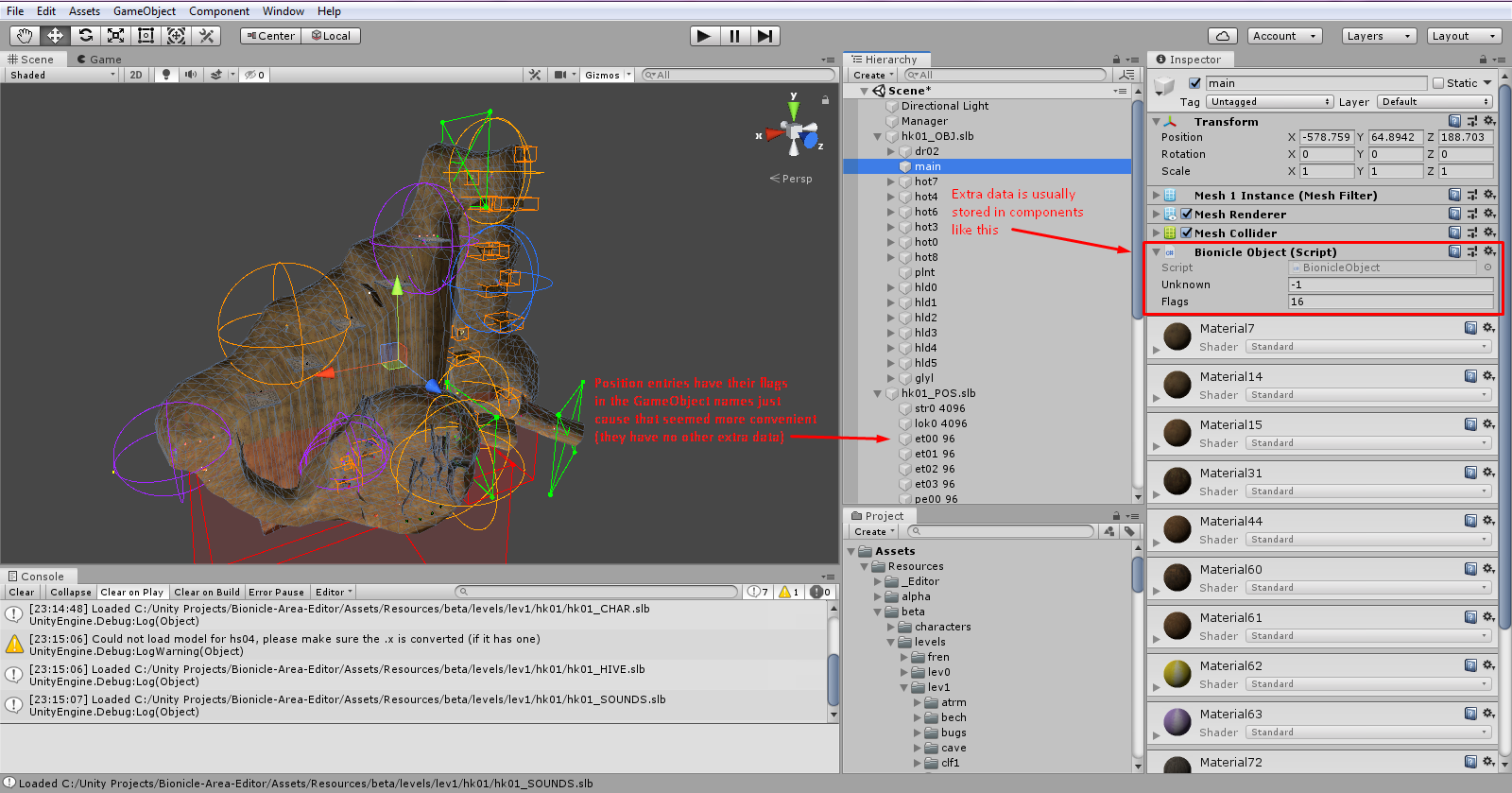Search by label in Project panel
Image resolution: width=1512 pixels, height=793 pixels.
(1129, 531)
